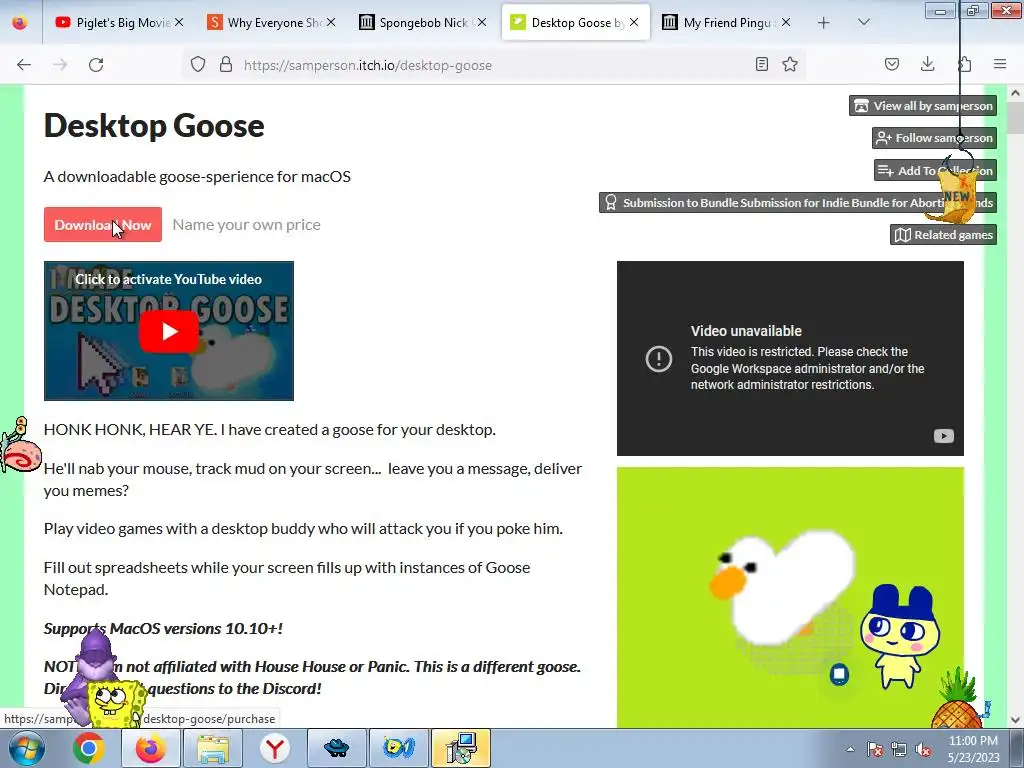Screen dimensions: 1024x768
Task: Open Yandex browser taskbar icon
Action: click(274, 748)
